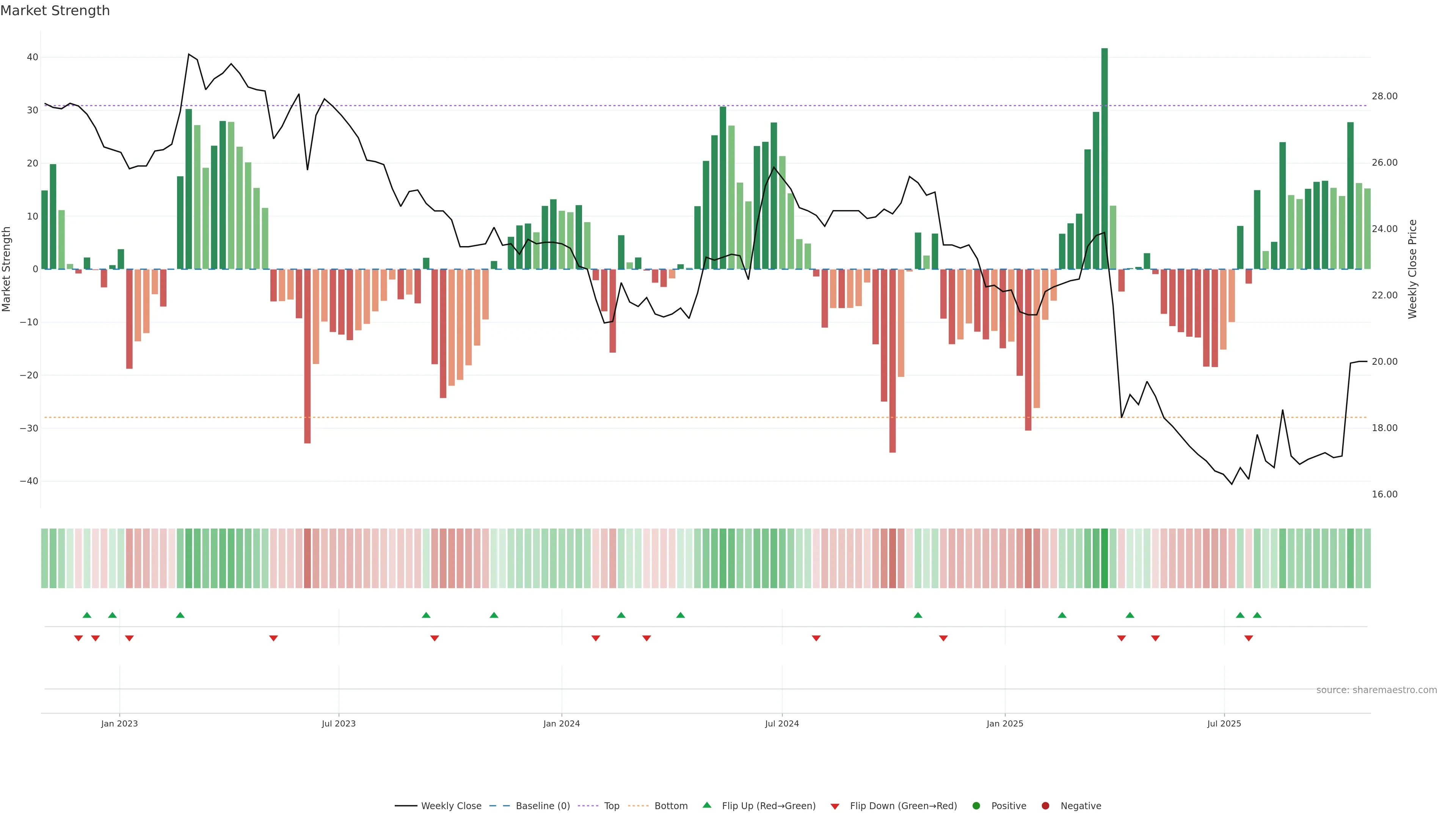Click the first flip-up triangle before Jan 2023
This screenshot has height=819, width=1456.
pyautogui.click(x=87, y=615)
